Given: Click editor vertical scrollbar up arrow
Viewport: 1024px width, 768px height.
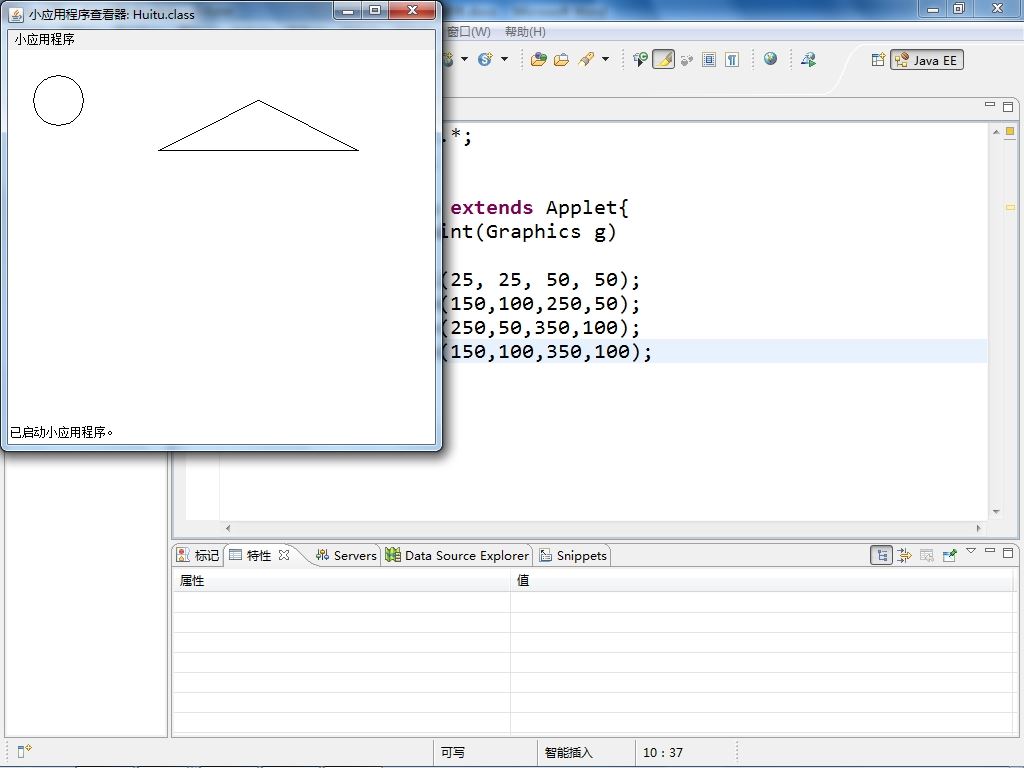Looking at the screenshot, I should (x=996, y=132).
